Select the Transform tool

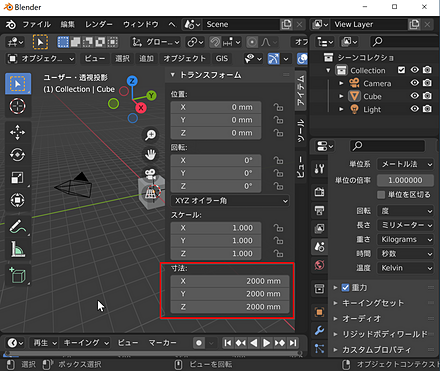tap(18, 200)
